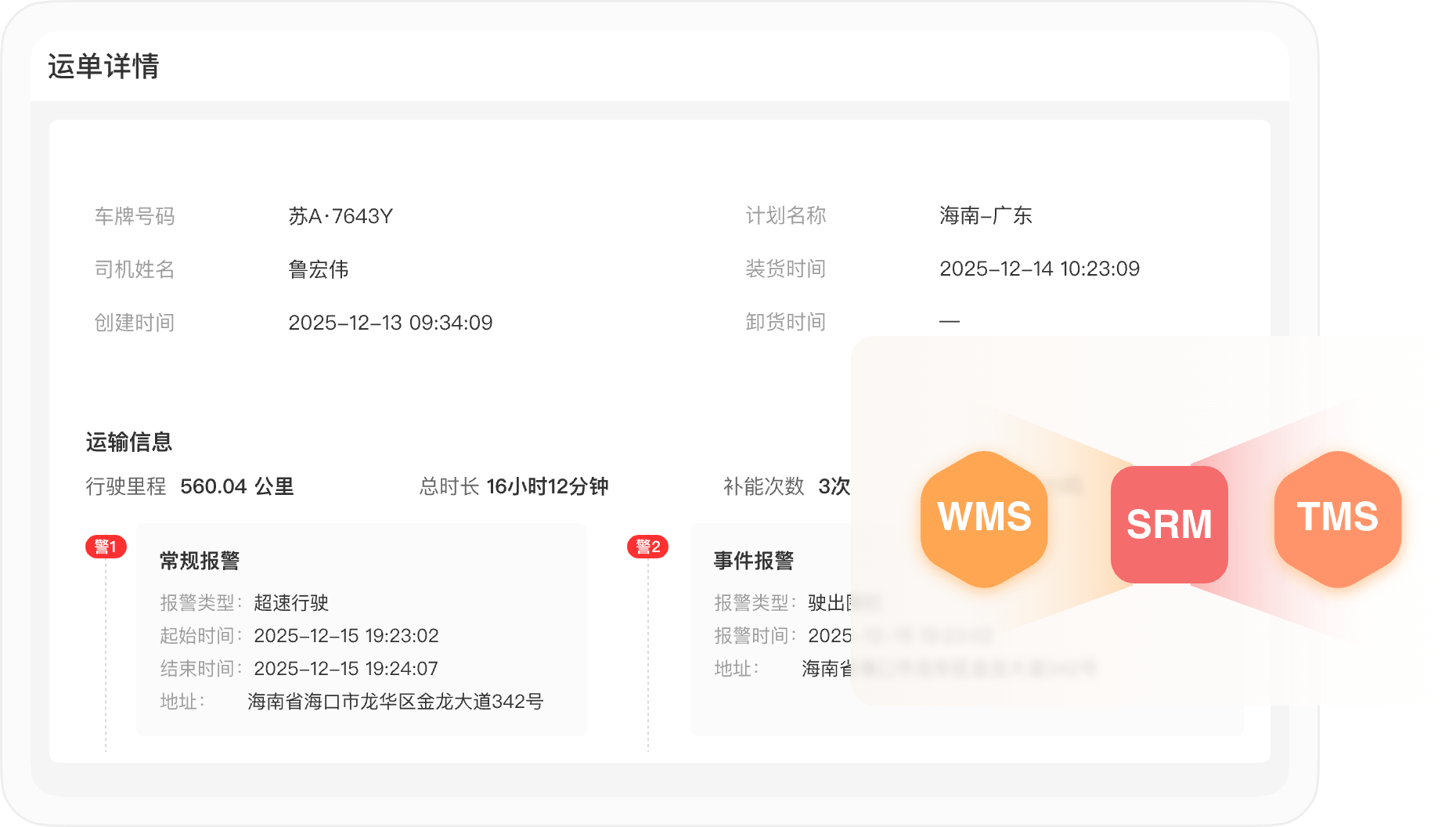The height and width of the screenshot is (827, 1456).
Task: Click alarm type 超速行驶
Action: 291,602
